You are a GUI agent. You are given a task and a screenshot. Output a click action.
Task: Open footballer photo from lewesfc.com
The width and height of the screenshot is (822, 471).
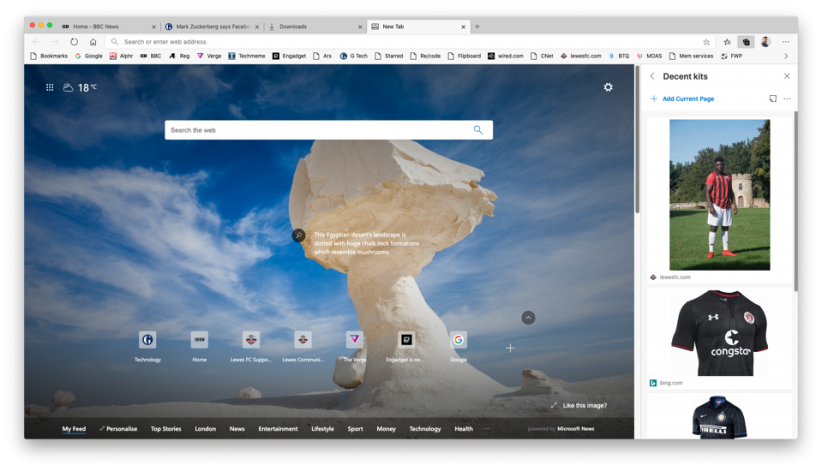[719, 195]
